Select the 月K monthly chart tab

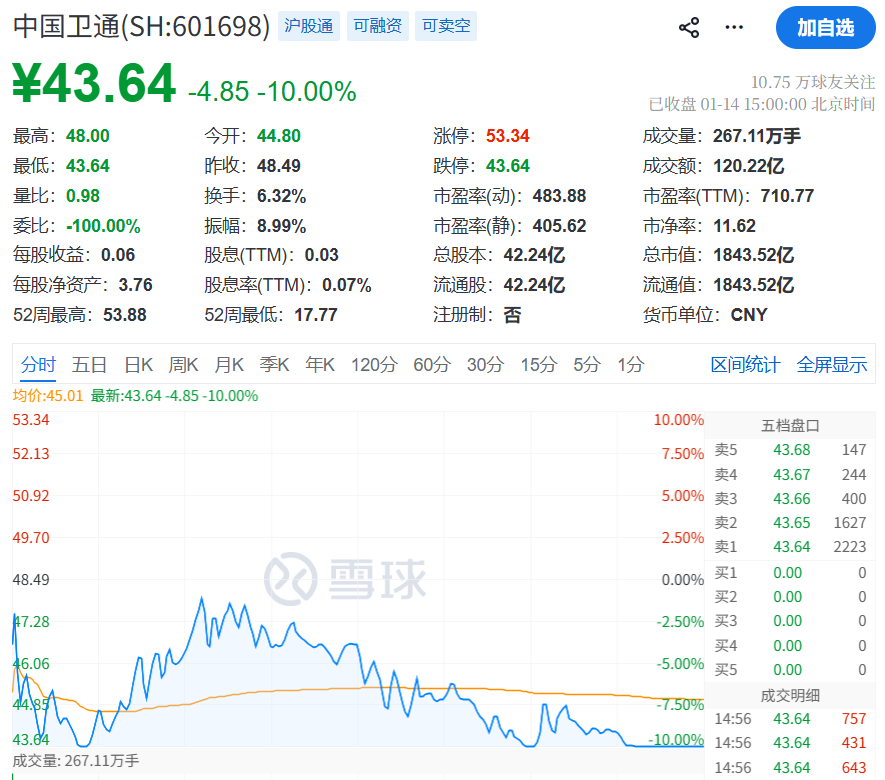tap(228, 365)
